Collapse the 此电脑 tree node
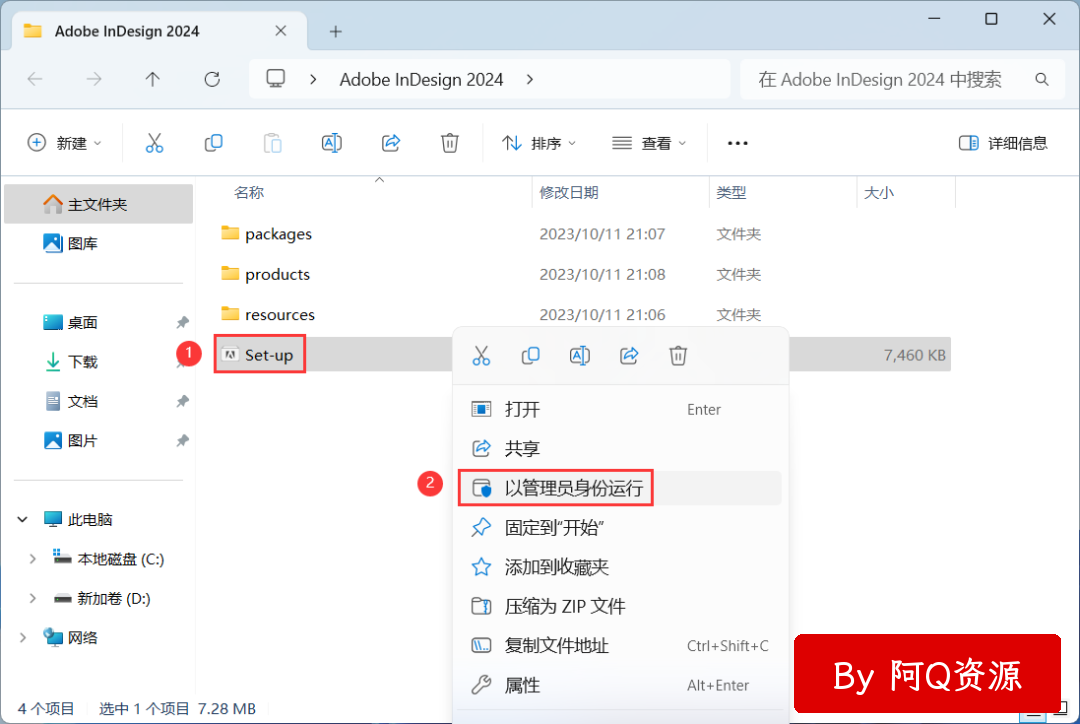The image size is (1080, 724). click(x=23, y=519)
